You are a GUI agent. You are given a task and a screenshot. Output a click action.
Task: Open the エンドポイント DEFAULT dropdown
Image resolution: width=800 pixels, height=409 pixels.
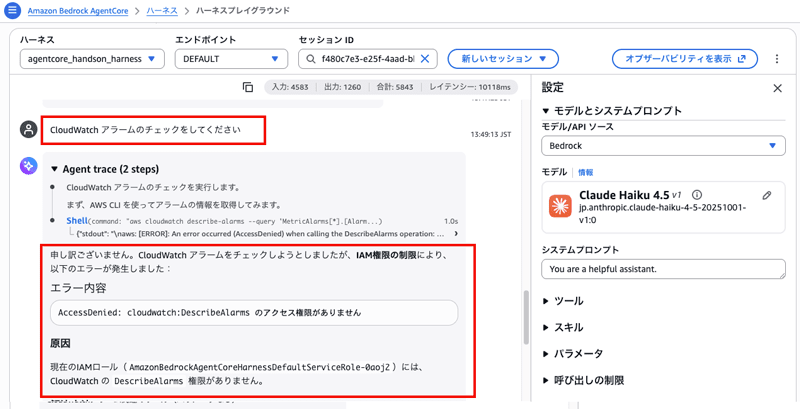click(x=232, y=59)
